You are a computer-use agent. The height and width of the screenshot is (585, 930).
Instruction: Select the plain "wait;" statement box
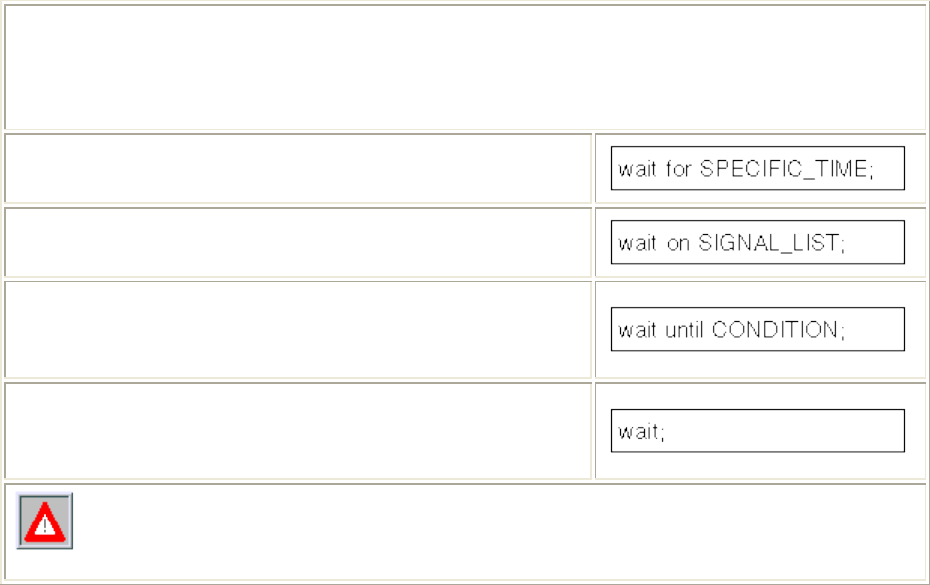tap(757, 431)
